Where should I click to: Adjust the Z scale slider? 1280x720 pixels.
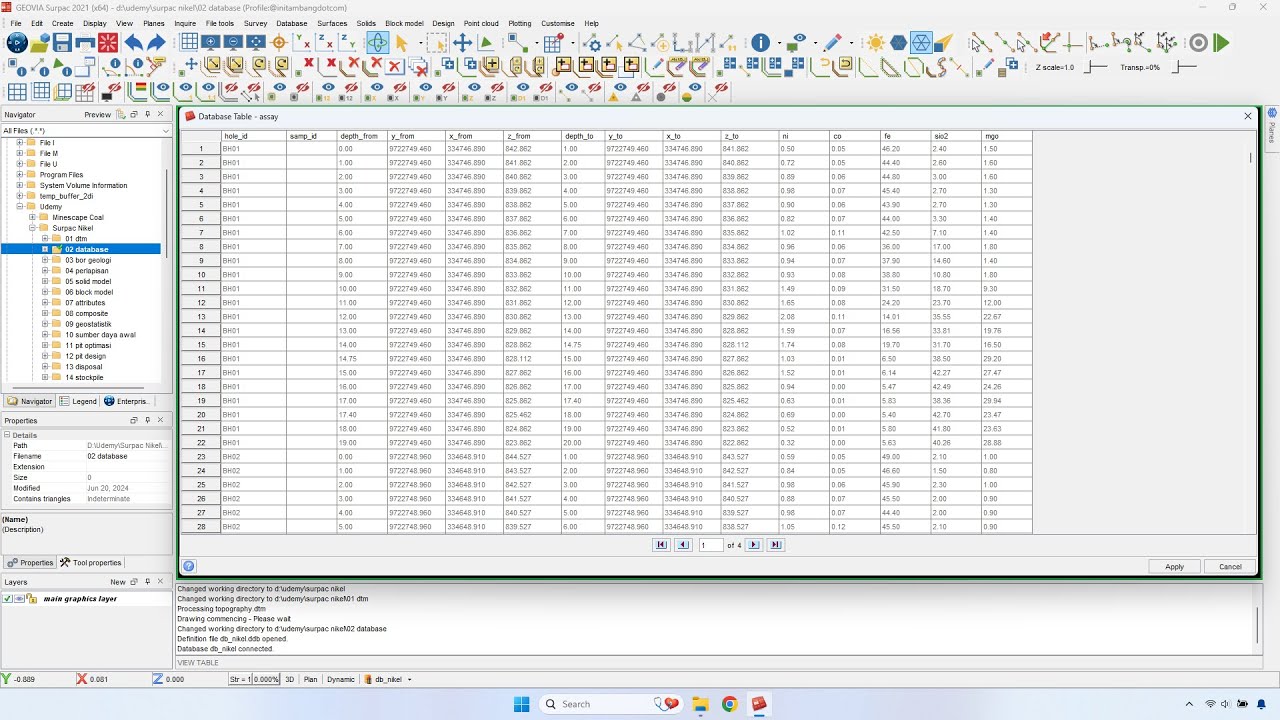(x=1097, y=67)
